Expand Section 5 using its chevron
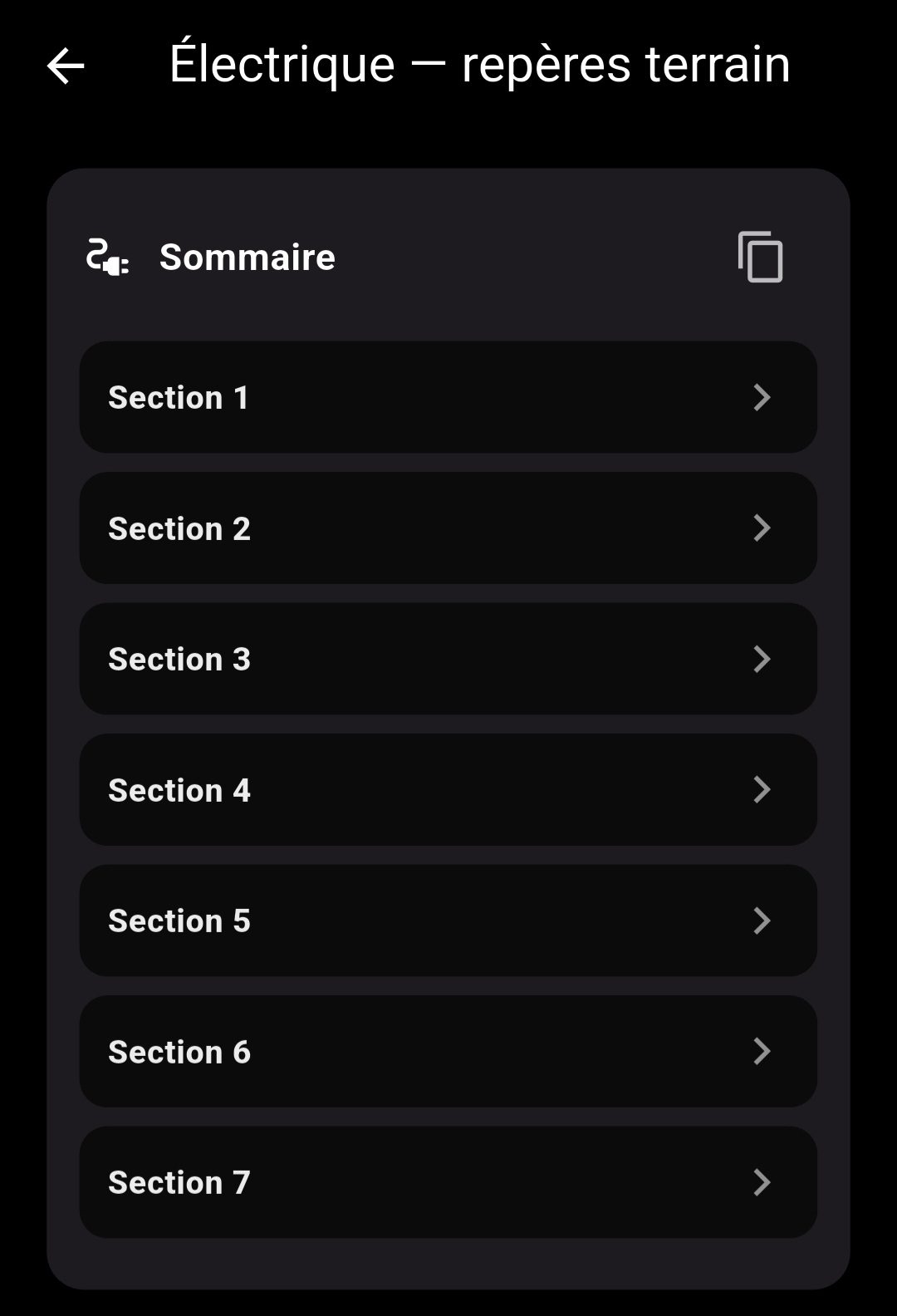 click(762, 921)
